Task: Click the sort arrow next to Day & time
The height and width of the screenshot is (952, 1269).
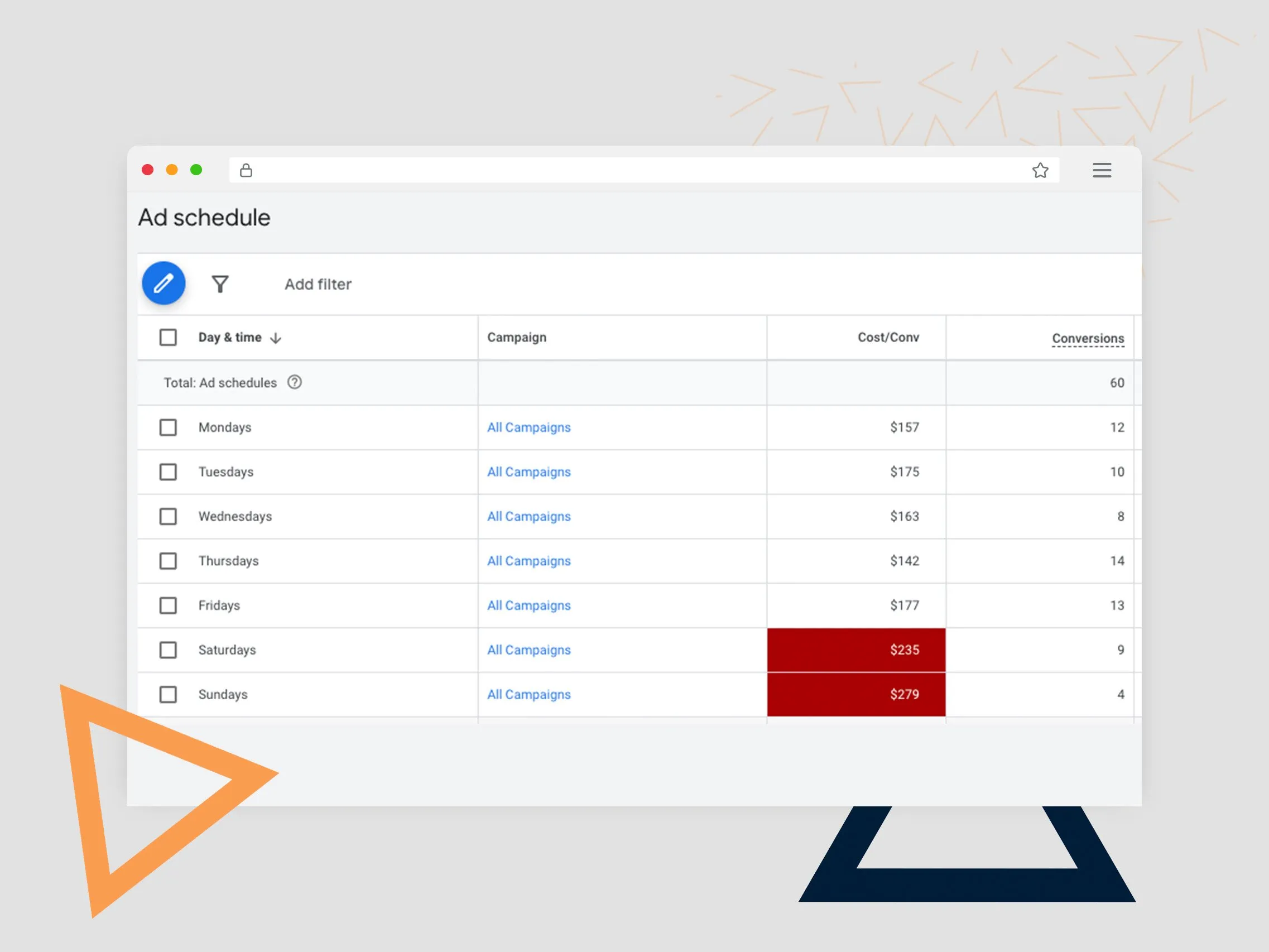Action: pos(276,338)
